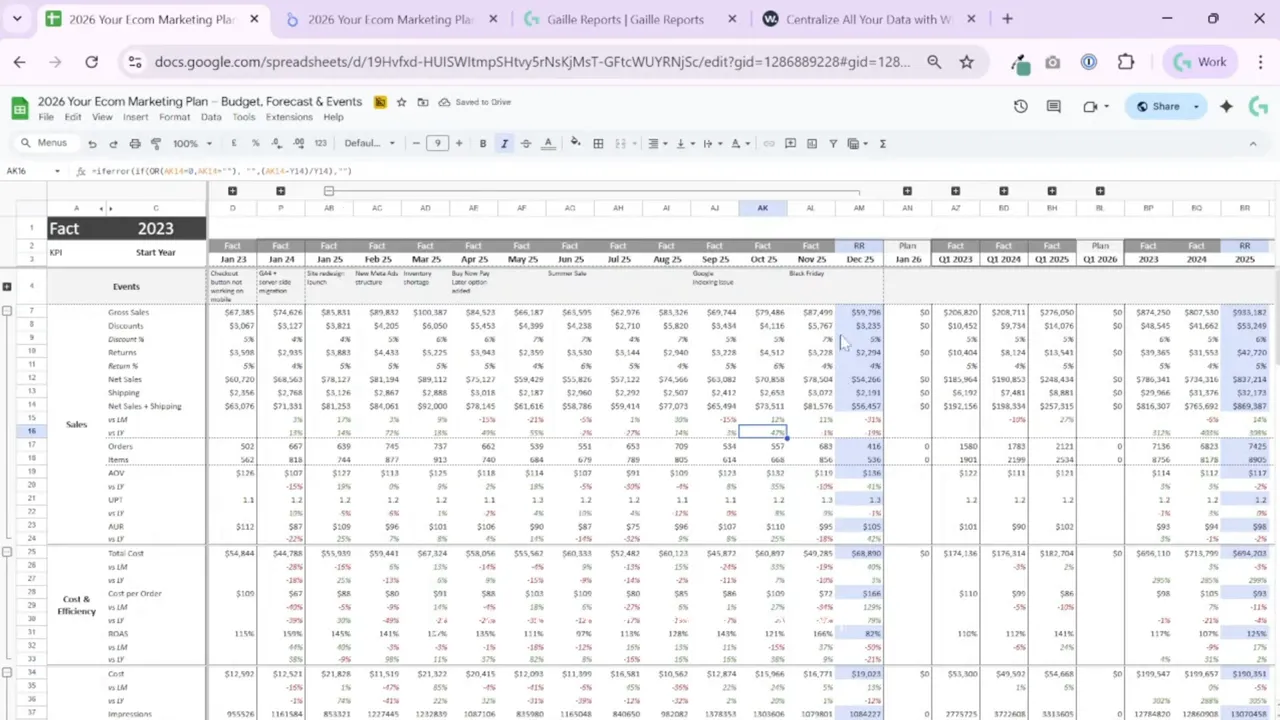Open the zoom level dropdown
This screenshot has height=720, width=1280.
pos(188,143)
